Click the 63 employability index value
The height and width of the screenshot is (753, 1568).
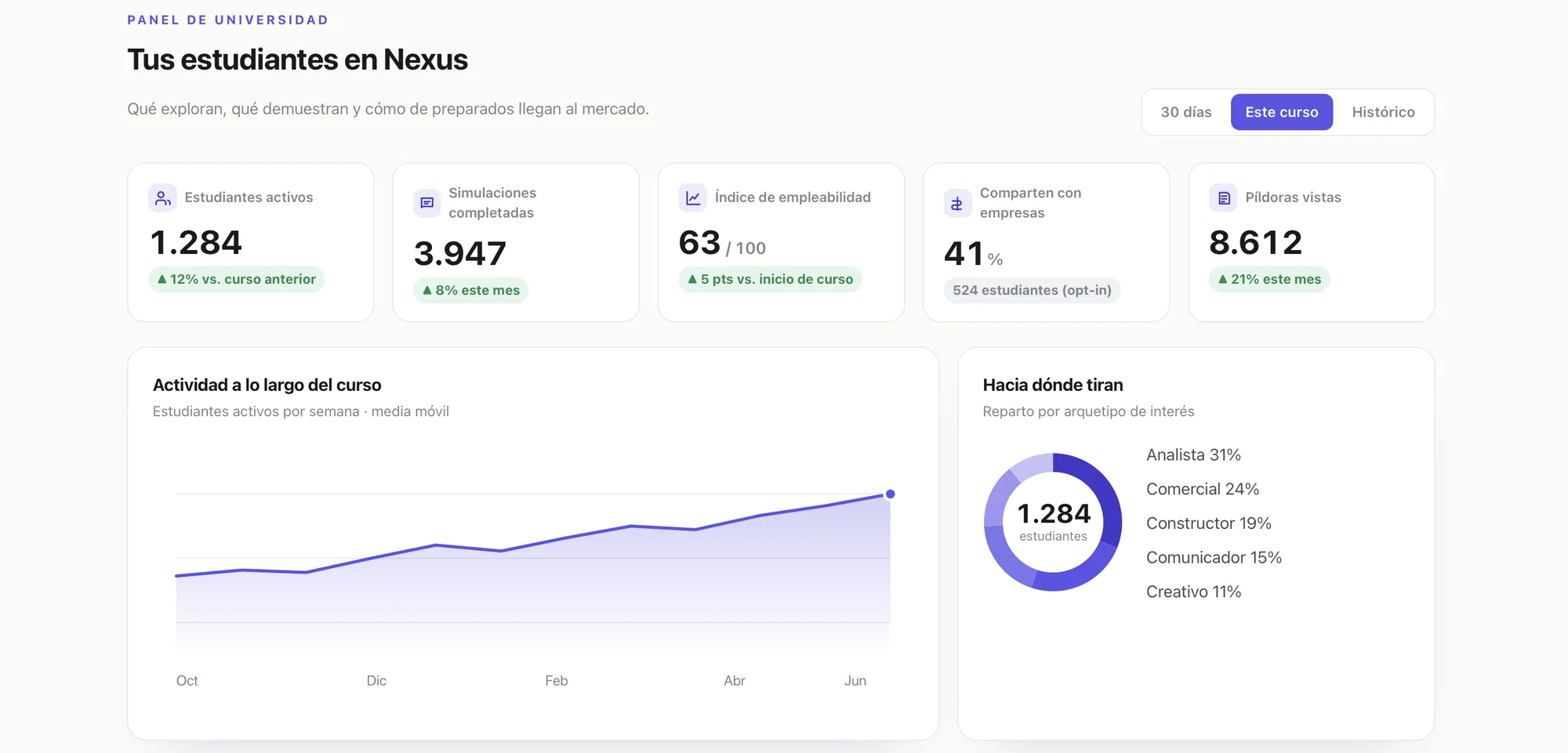(x=699, y=242)
